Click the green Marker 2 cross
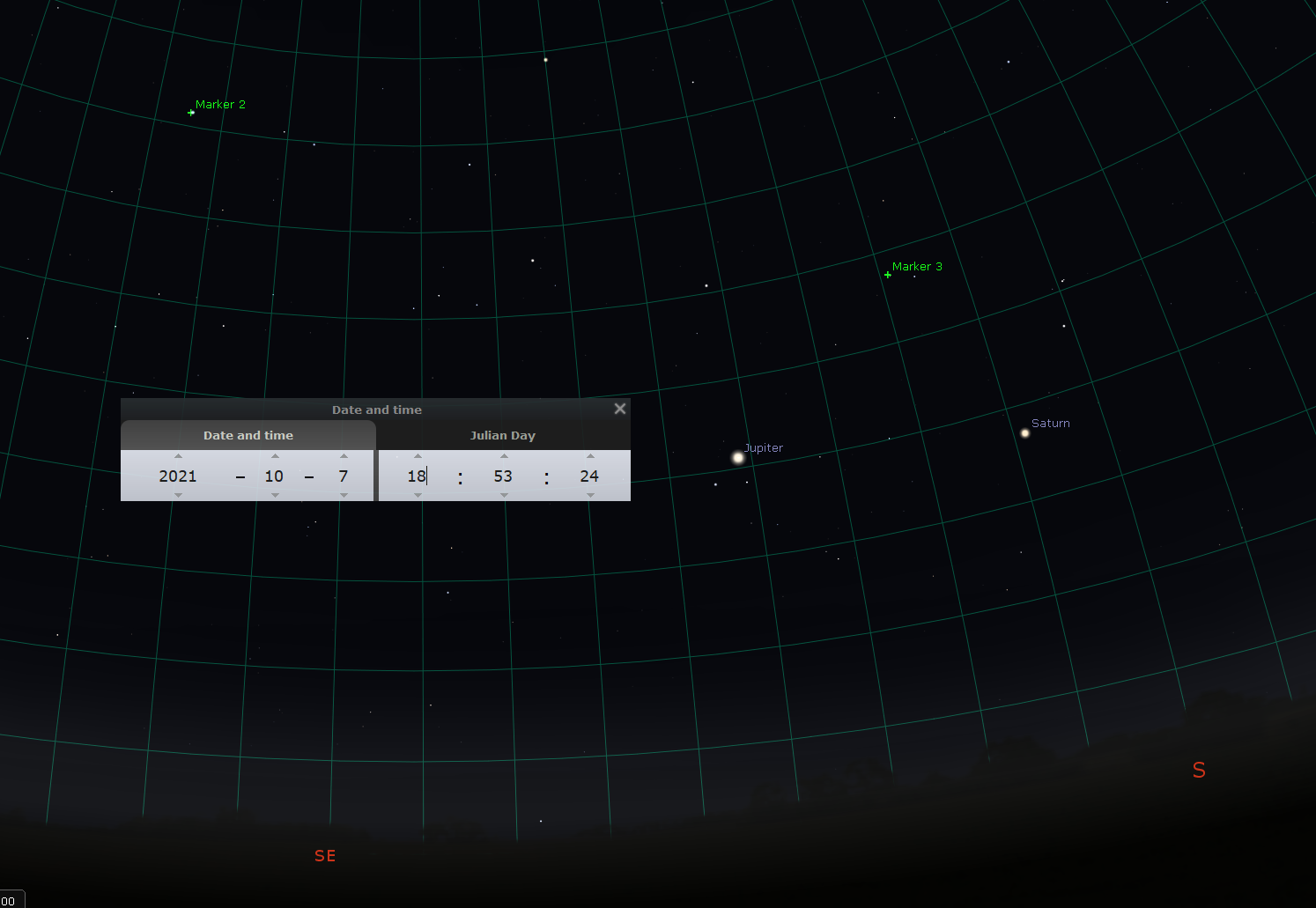 (191, 113)
